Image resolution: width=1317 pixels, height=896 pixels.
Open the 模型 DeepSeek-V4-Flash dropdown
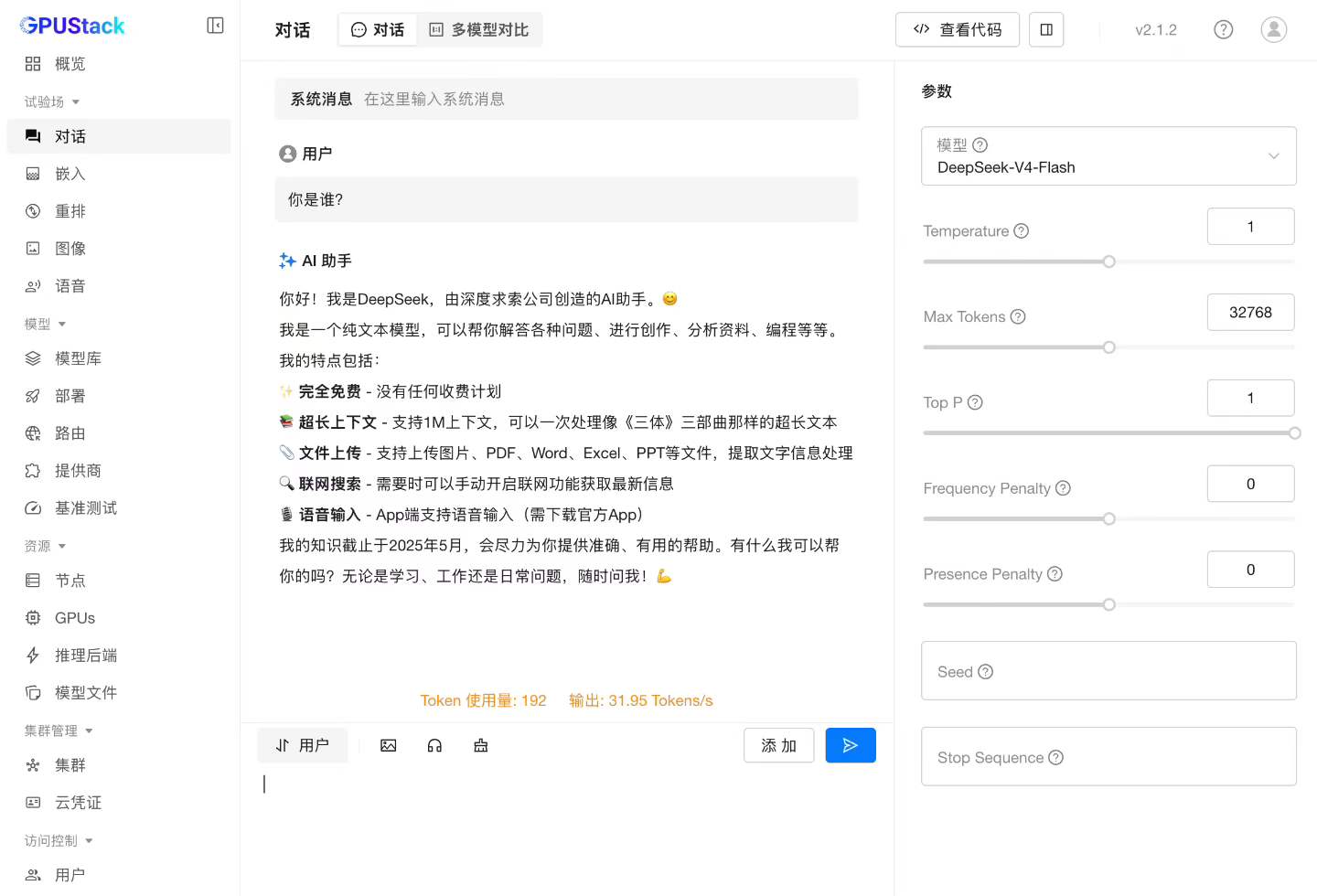(1108, 156)
